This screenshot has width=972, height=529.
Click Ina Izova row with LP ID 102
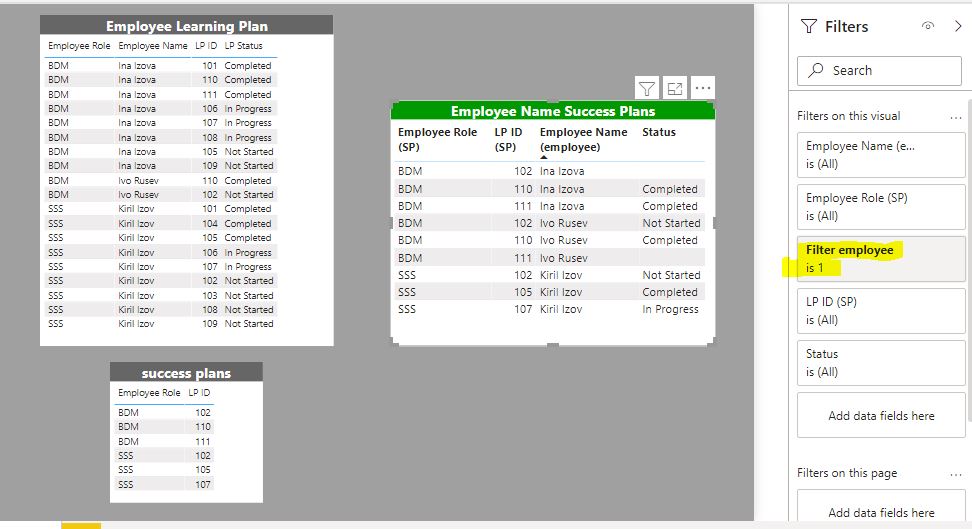pos(550,171)
